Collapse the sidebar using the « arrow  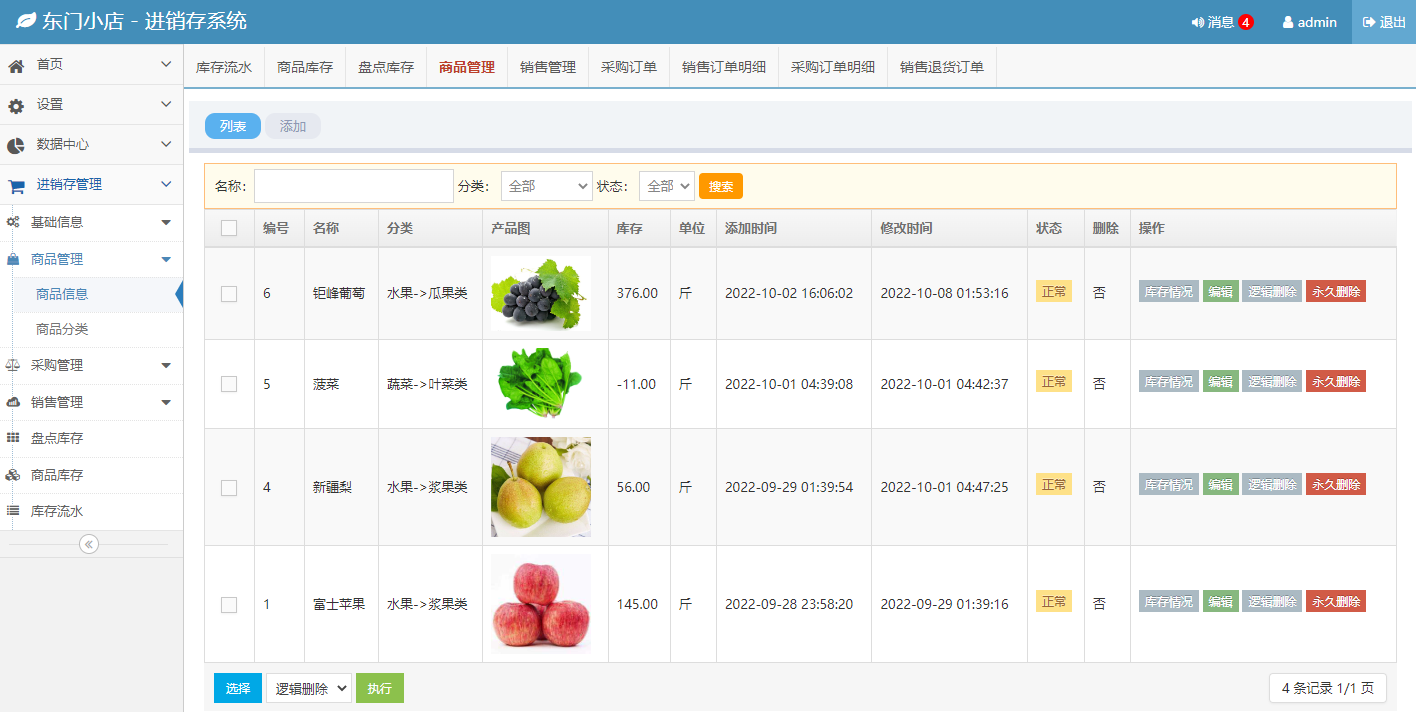89,543
